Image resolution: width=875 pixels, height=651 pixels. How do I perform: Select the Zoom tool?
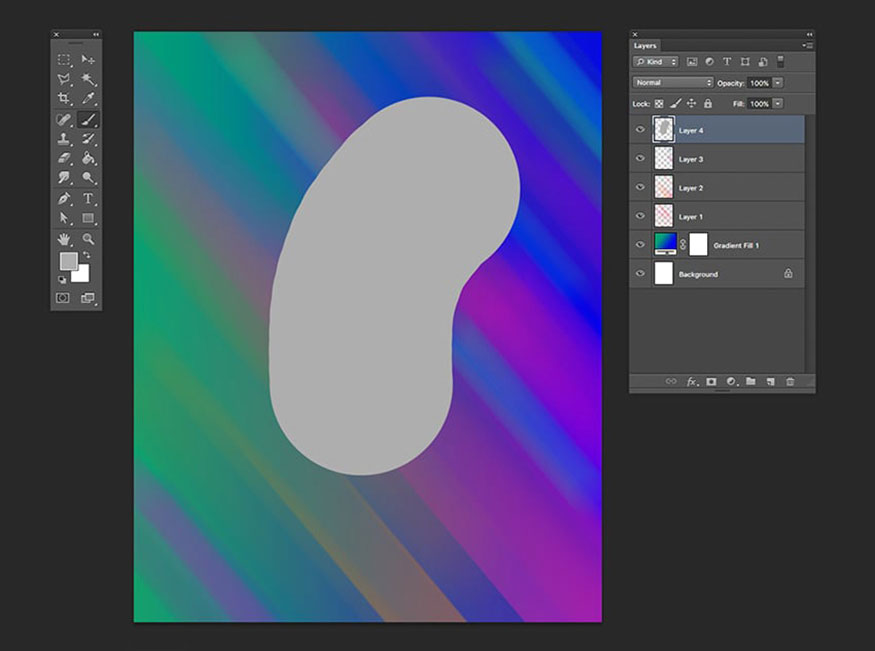point(88,239)
